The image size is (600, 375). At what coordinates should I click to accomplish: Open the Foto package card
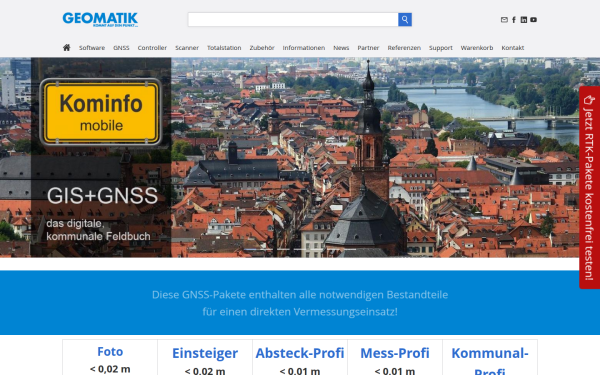(x=110, y=357)
